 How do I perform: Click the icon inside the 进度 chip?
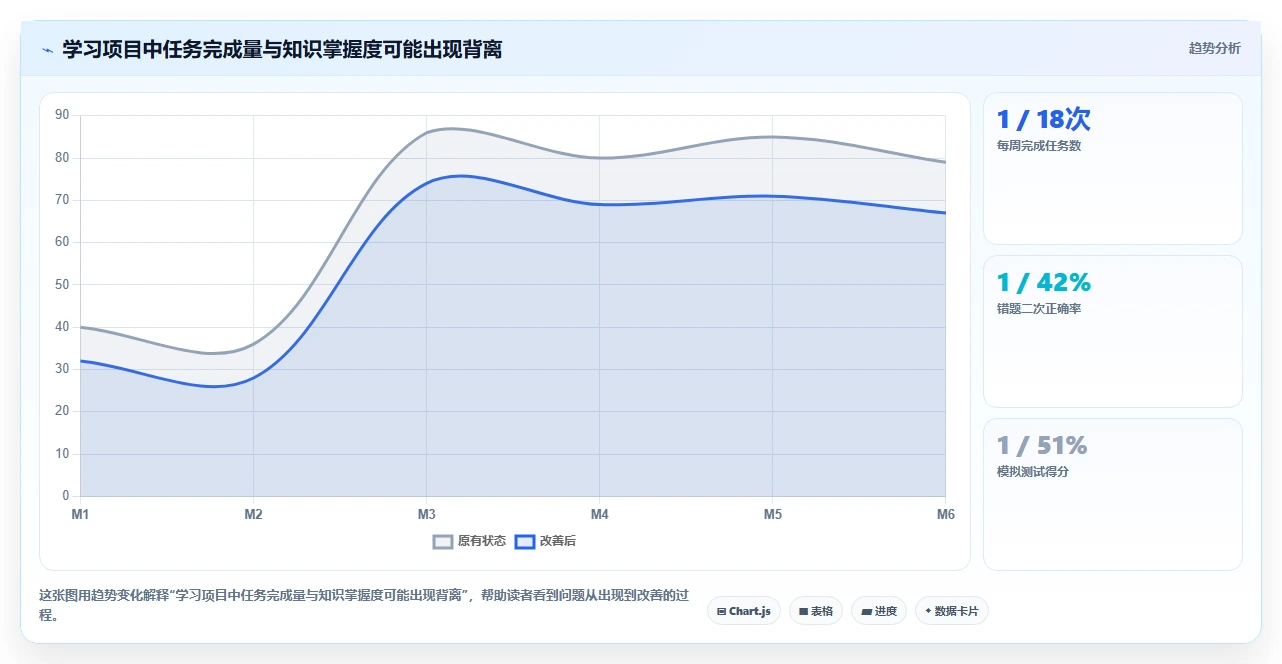coord(866,611)
